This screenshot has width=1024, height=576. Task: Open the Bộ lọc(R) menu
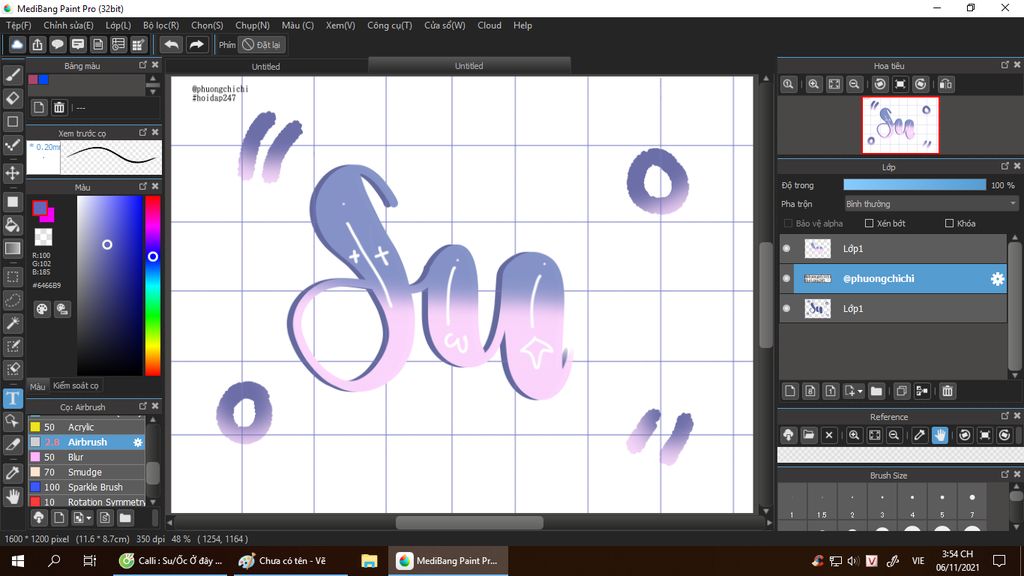pyautogui.click(x=161, y=25)
